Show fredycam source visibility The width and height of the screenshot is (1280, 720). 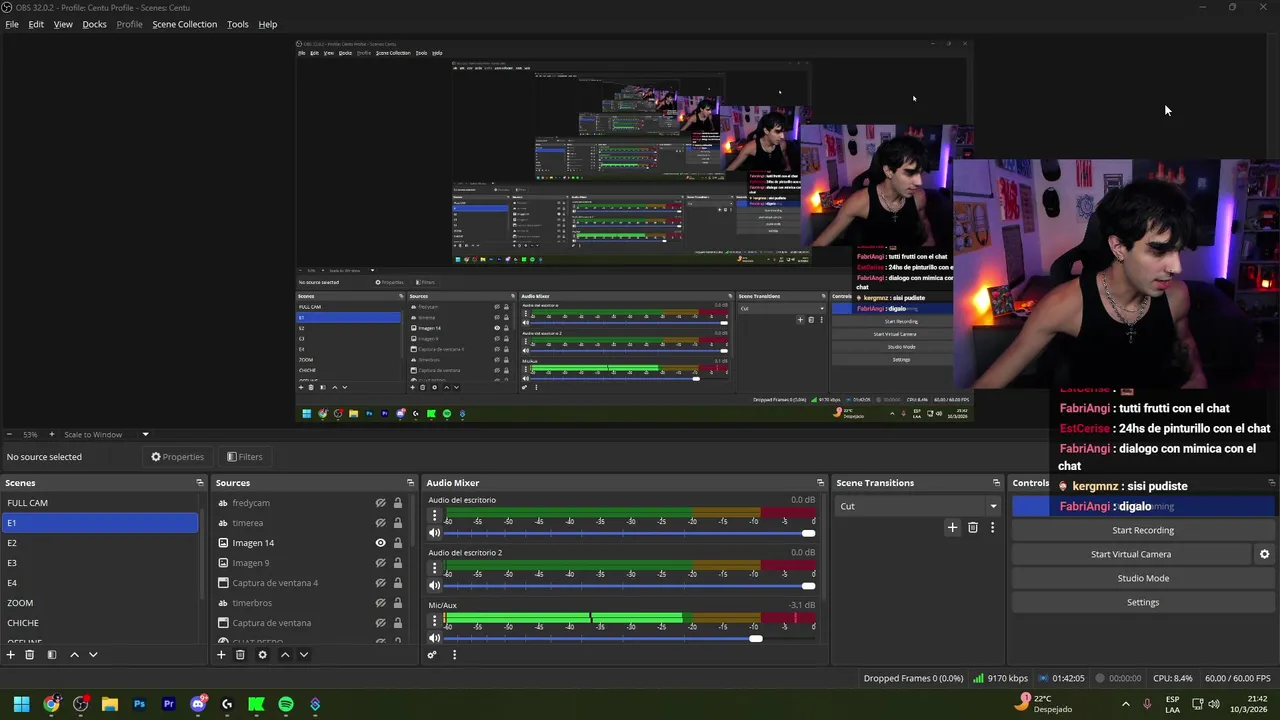pyautogui.click(x=380, y=503)
